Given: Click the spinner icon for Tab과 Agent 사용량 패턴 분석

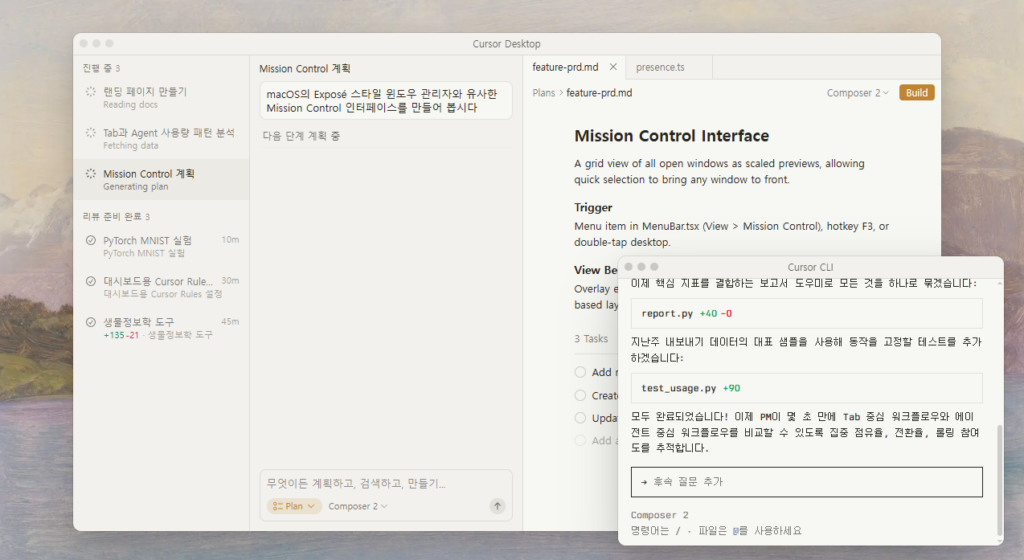Looking at the screenshot, I should (x=91, y=133).
